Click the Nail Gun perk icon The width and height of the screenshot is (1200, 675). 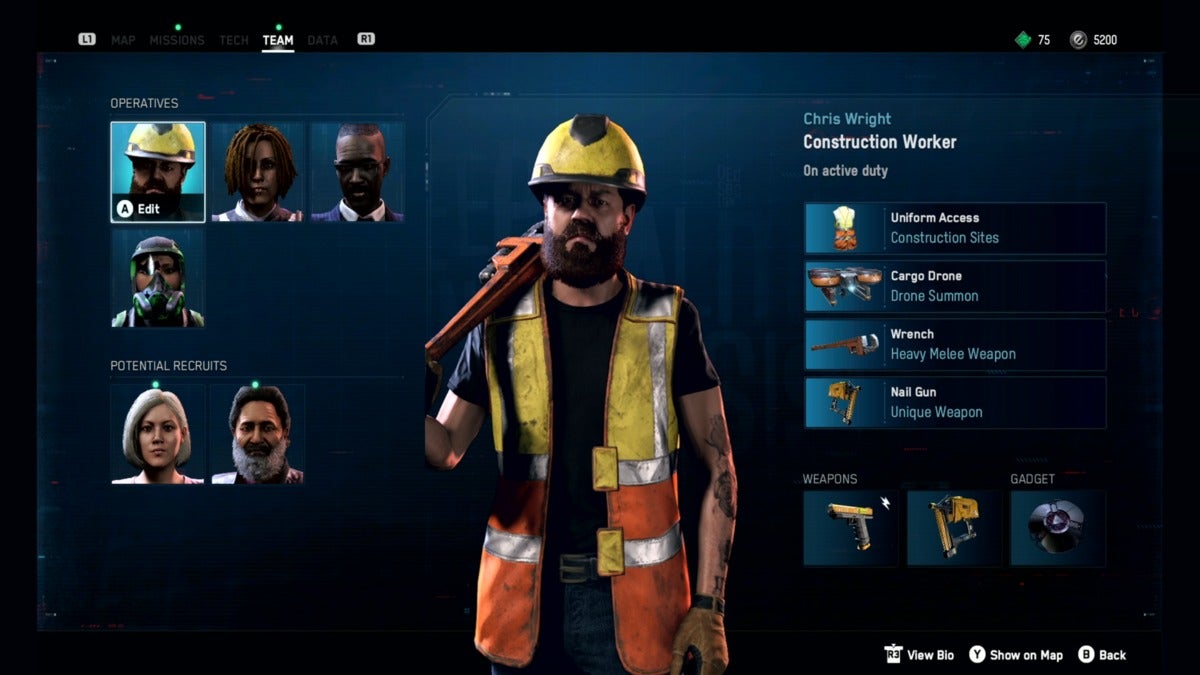(x=845, y=402)
